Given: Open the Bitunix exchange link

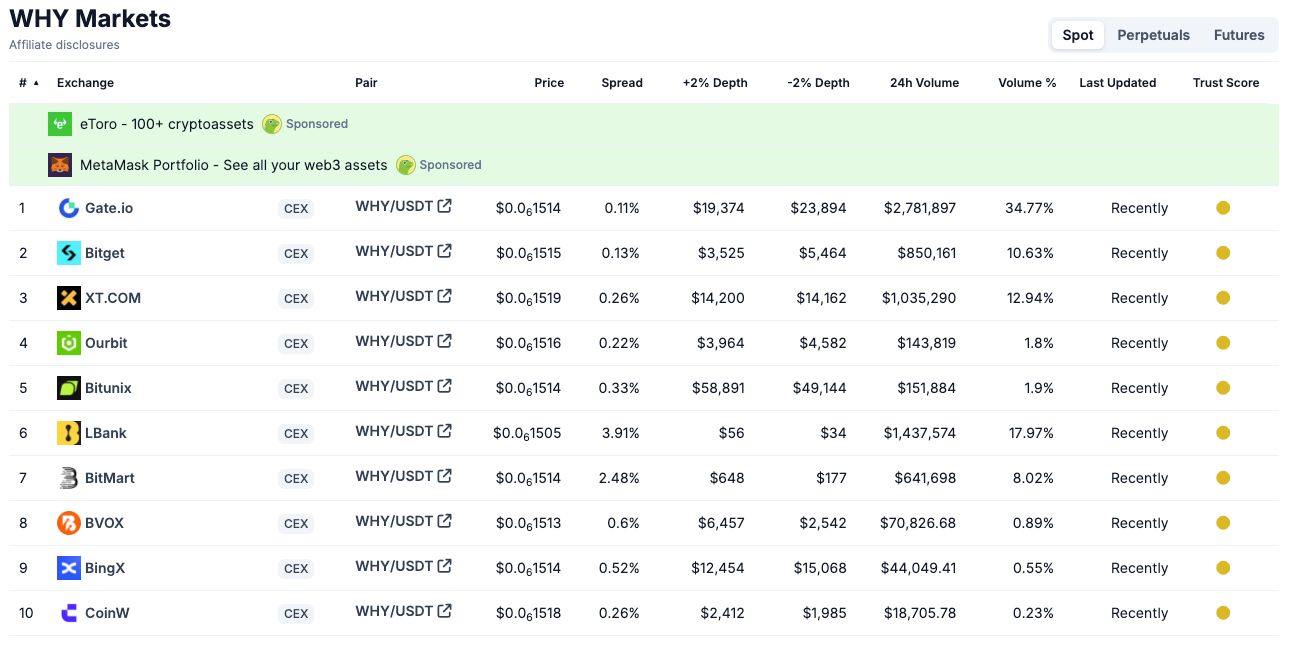Looking at the screenshot, I should tap(108, 388).
